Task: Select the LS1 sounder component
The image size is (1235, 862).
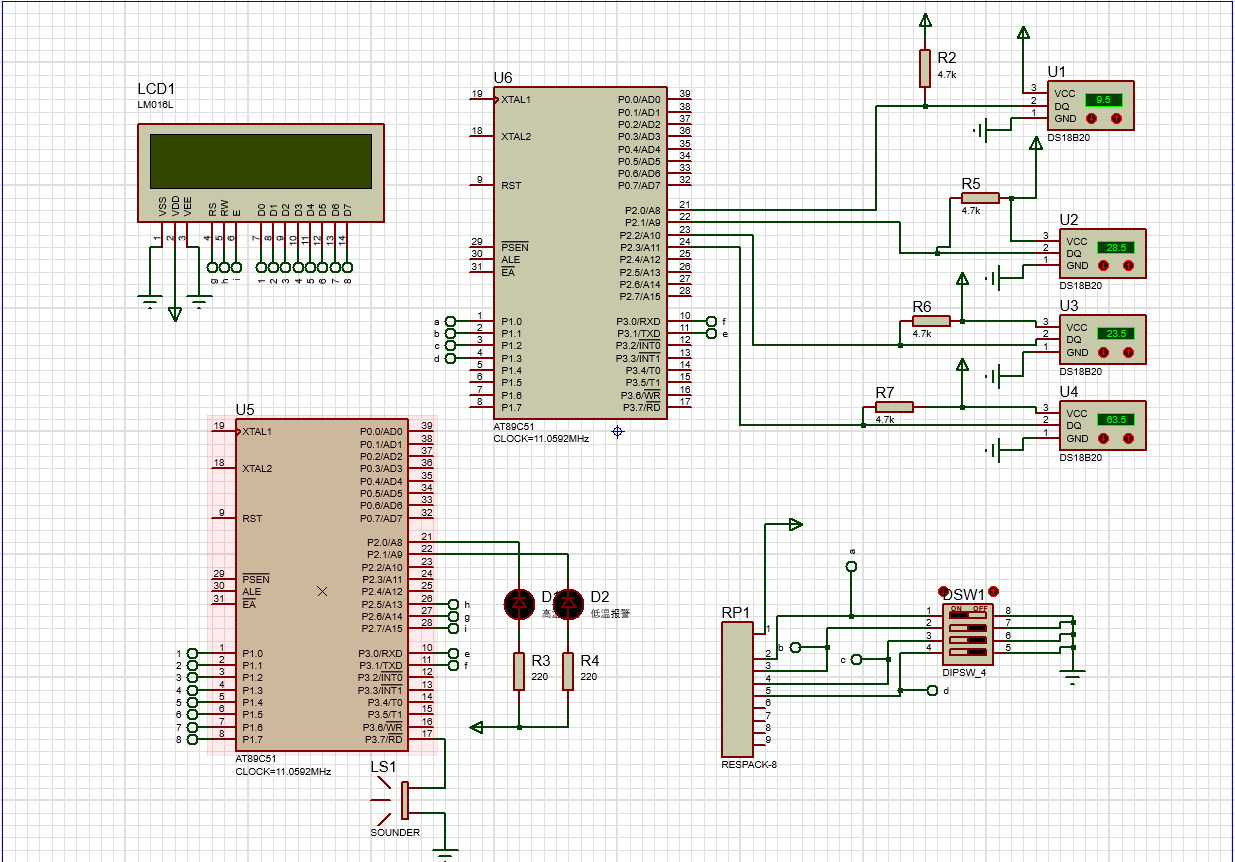Action: [x=404, y=799]
